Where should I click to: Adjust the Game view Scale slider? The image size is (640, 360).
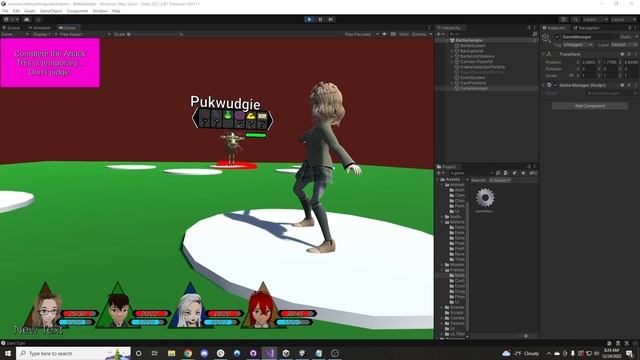pos(153,34)
